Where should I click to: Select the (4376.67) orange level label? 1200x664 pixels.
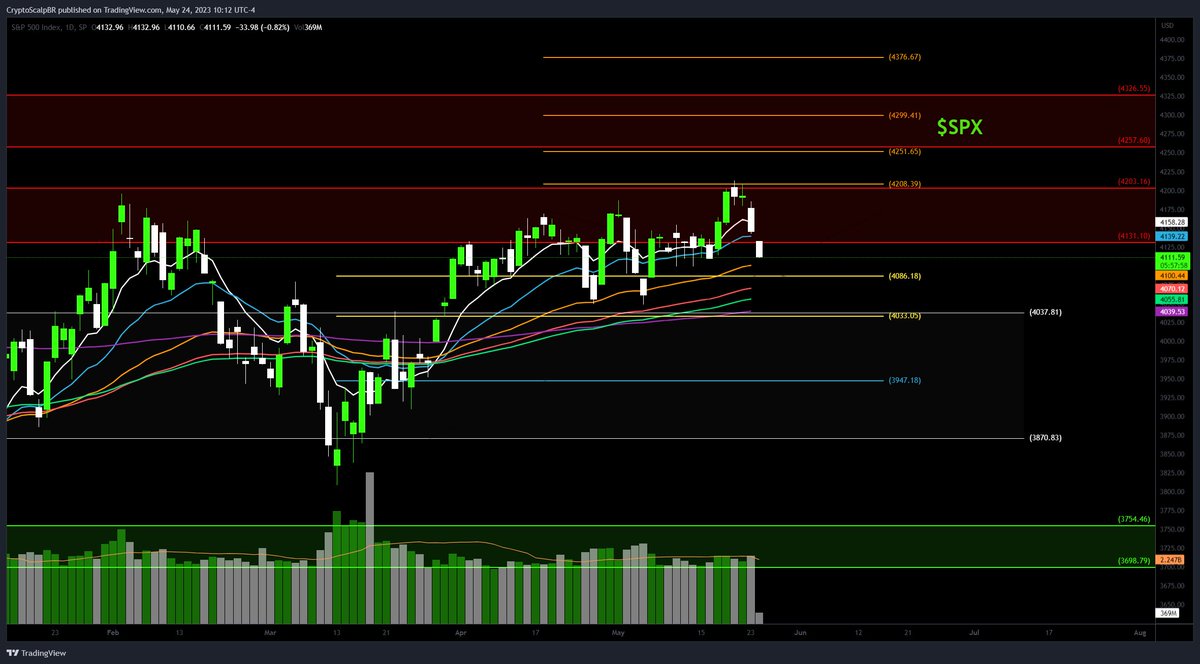click(x=904, y=58)
